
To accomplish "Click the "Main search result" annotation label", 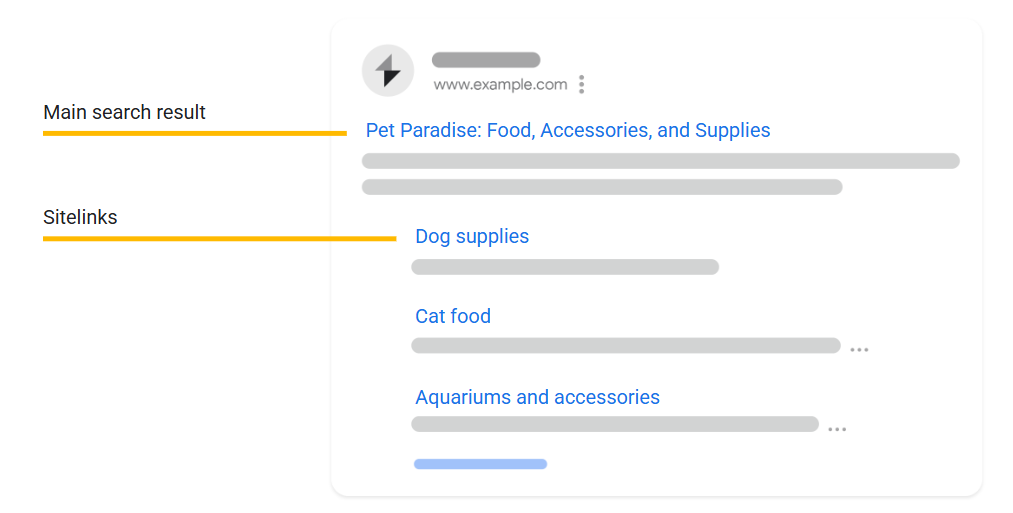I will (x=124, y=112).
